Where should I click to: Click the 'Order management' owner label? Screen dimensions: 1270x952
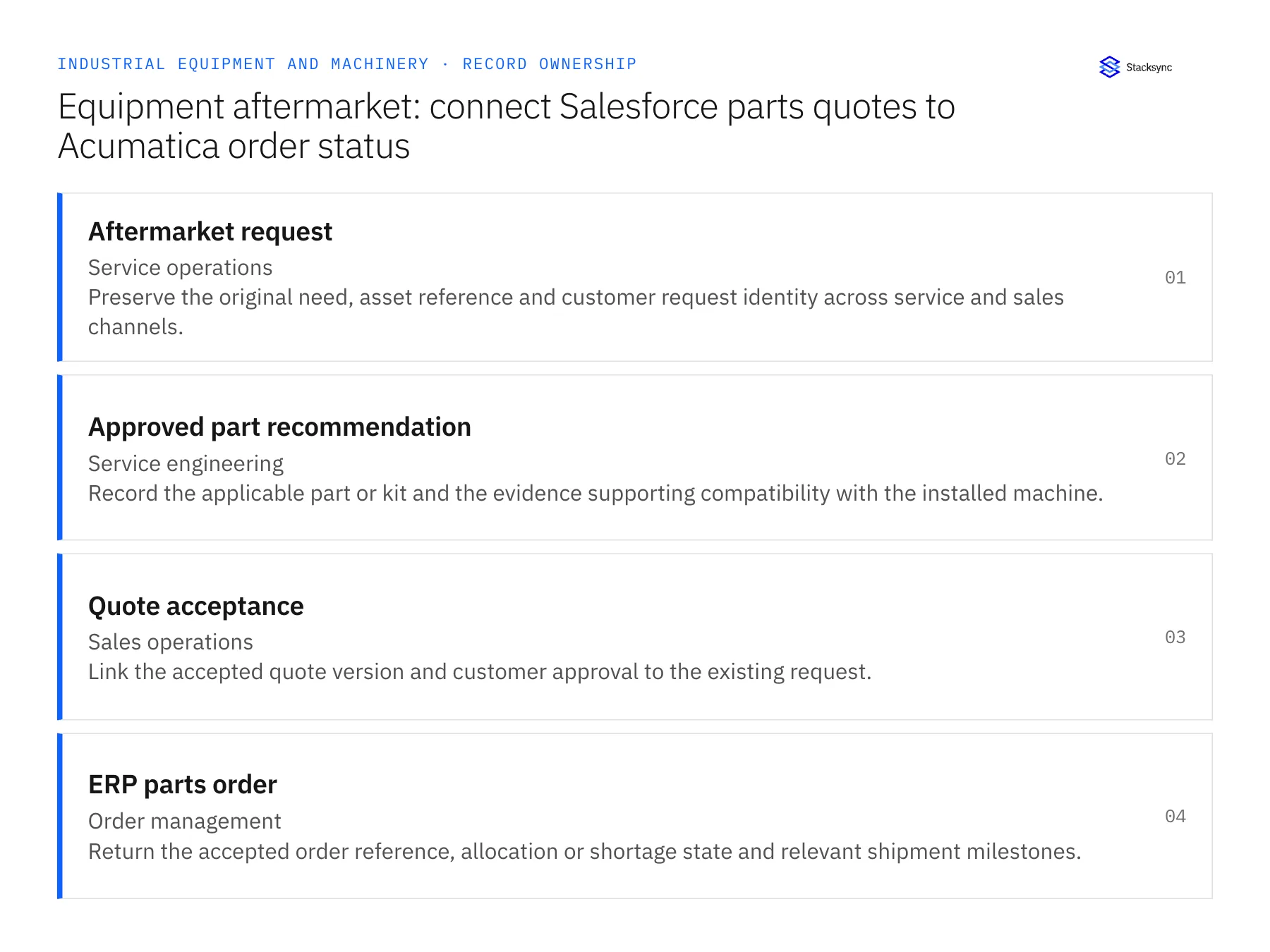point(184,822)
